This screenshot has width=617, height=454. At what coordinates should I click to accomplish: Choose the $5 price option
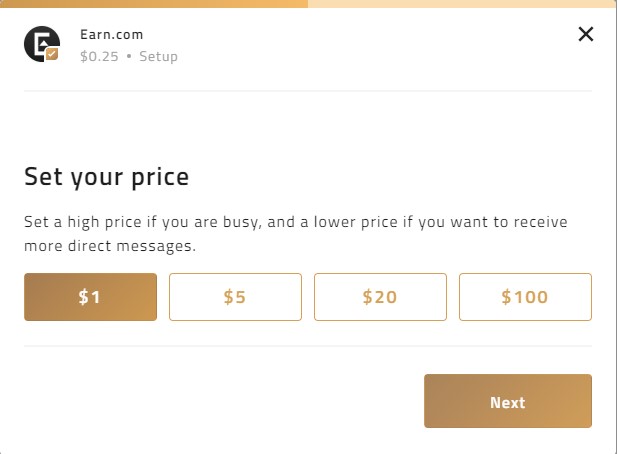click(x=235, y=297)
